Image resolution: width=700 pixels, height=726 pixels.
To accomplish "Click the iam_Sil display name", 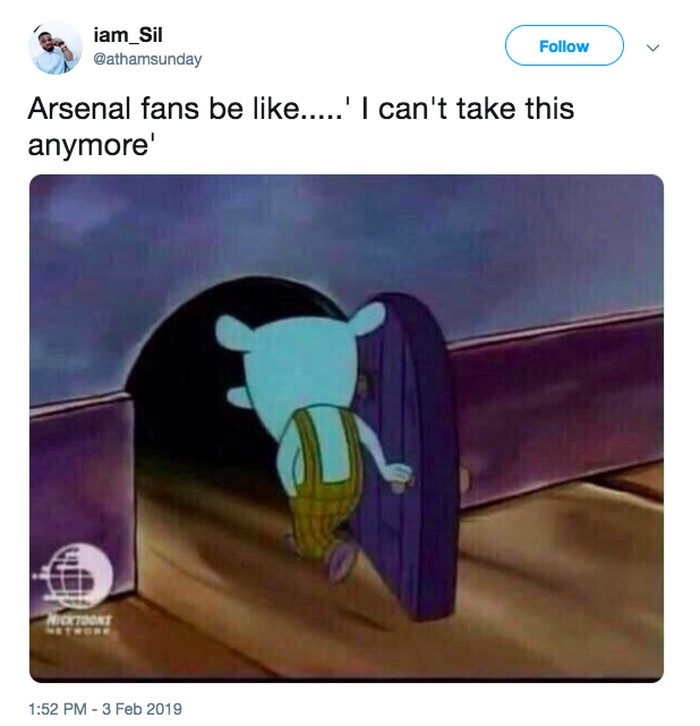I will click(x=128, y=35).
